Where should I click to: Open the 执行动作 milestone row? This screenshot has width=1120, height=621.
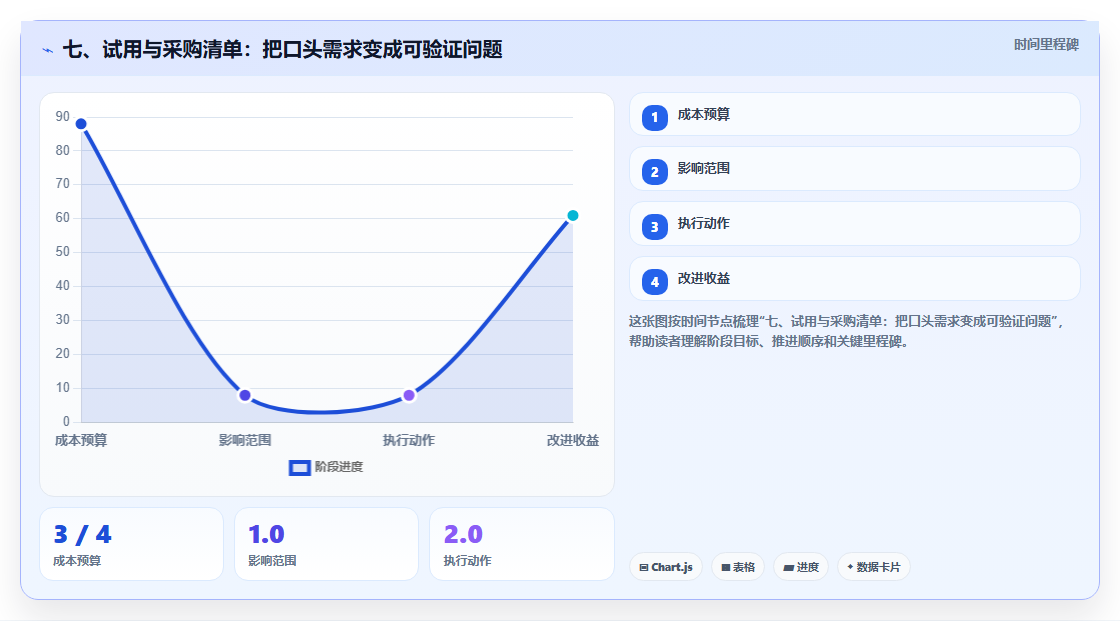tap(854, 224)
